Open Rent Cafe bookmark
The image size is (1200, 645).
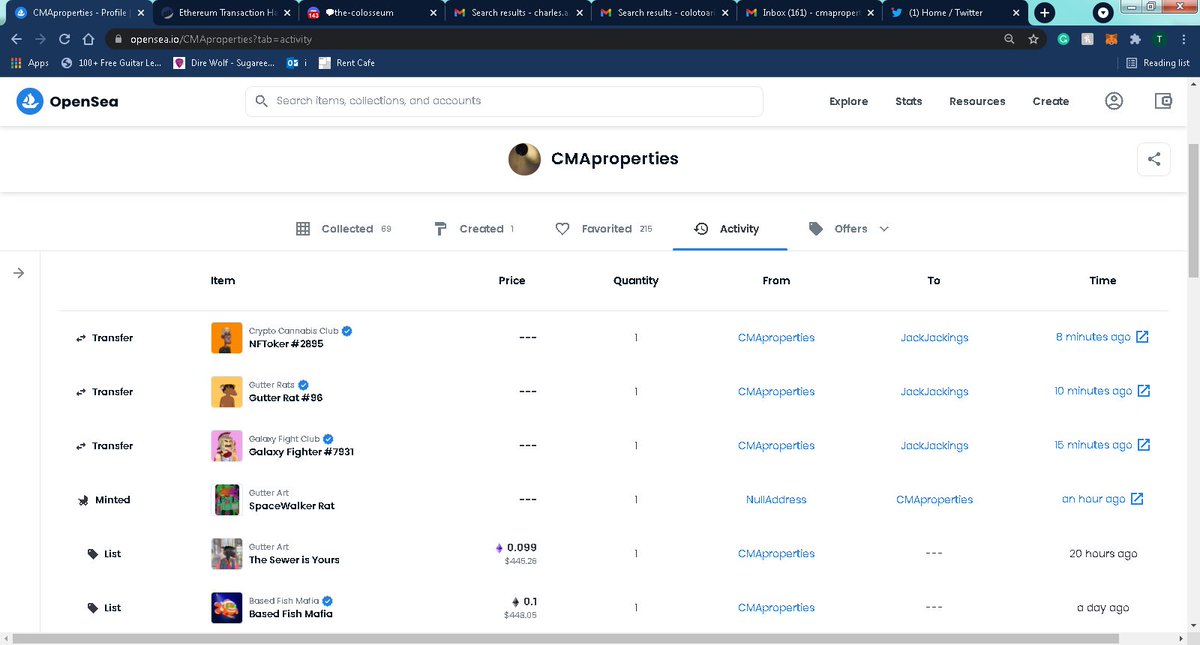click(x=346, y=62)
